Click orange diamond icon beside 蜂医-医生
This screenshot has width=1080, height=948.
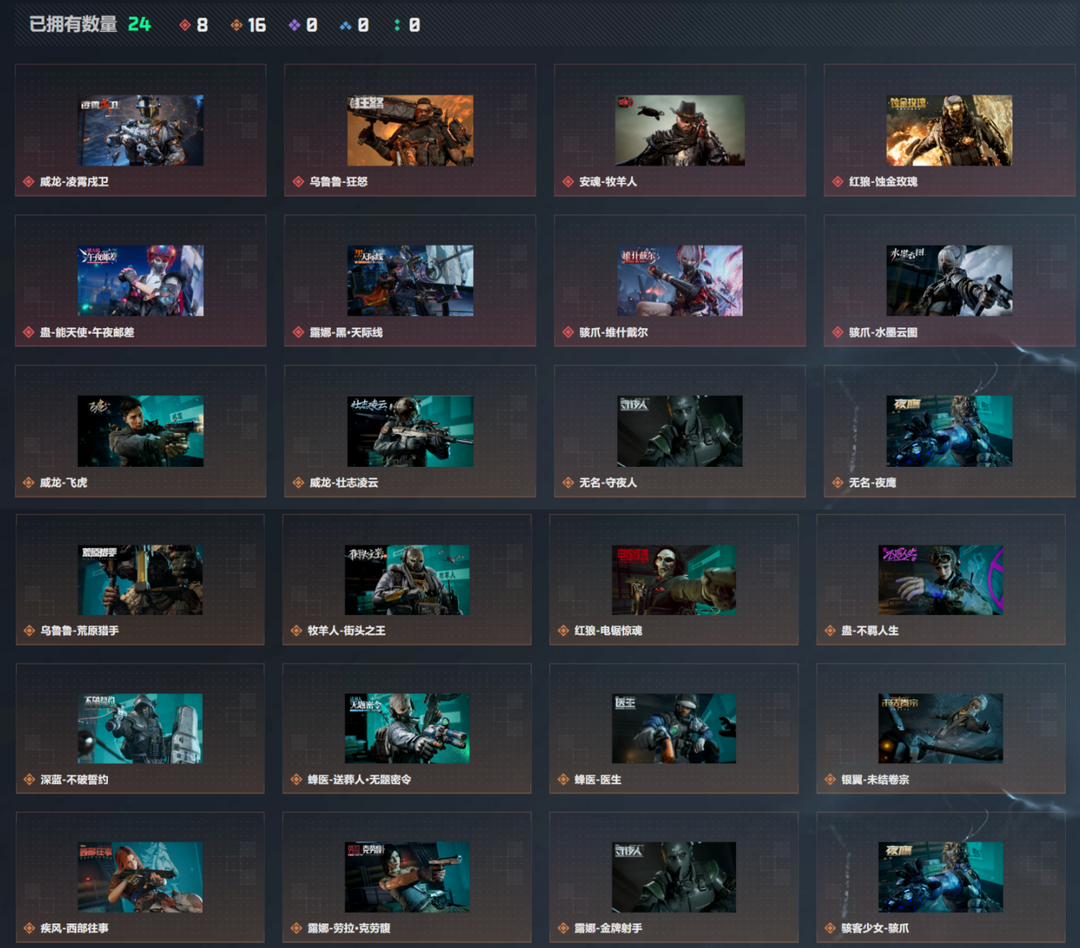click(x=563, y=780)
